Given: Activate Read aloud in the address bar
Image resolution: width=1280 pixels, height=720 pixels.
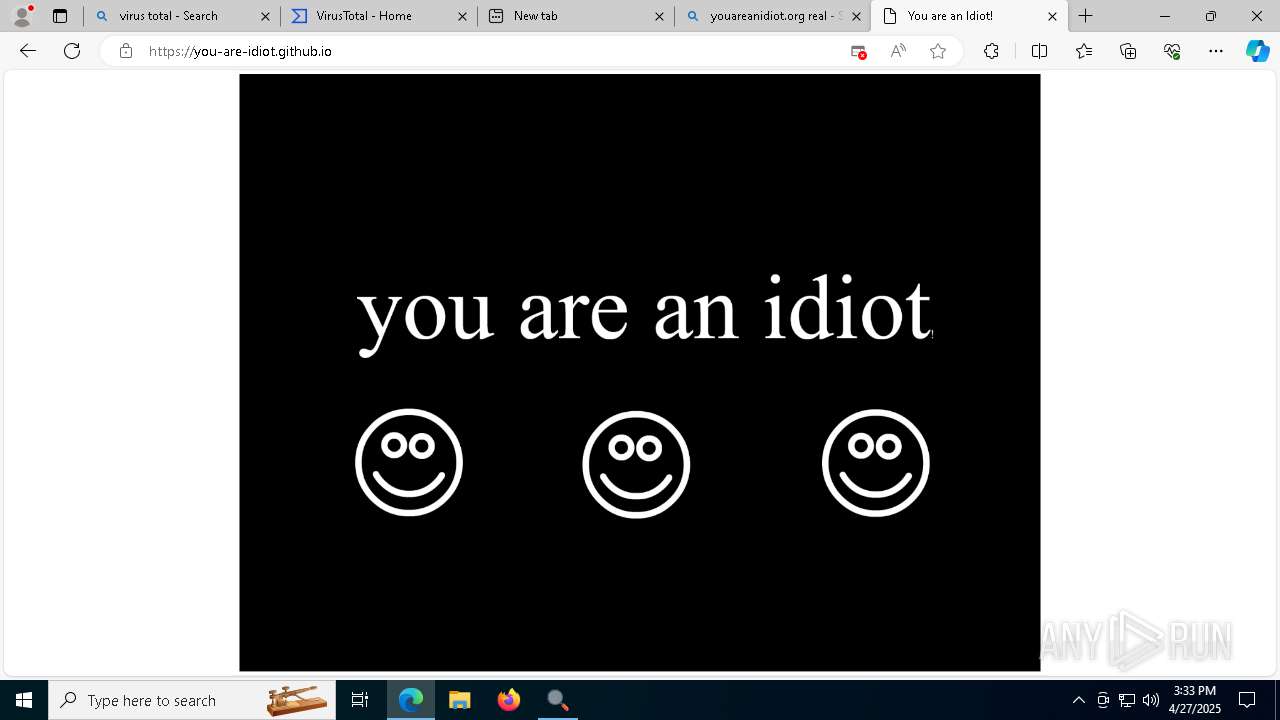Looking at the screenshot, I should [898, 51].
